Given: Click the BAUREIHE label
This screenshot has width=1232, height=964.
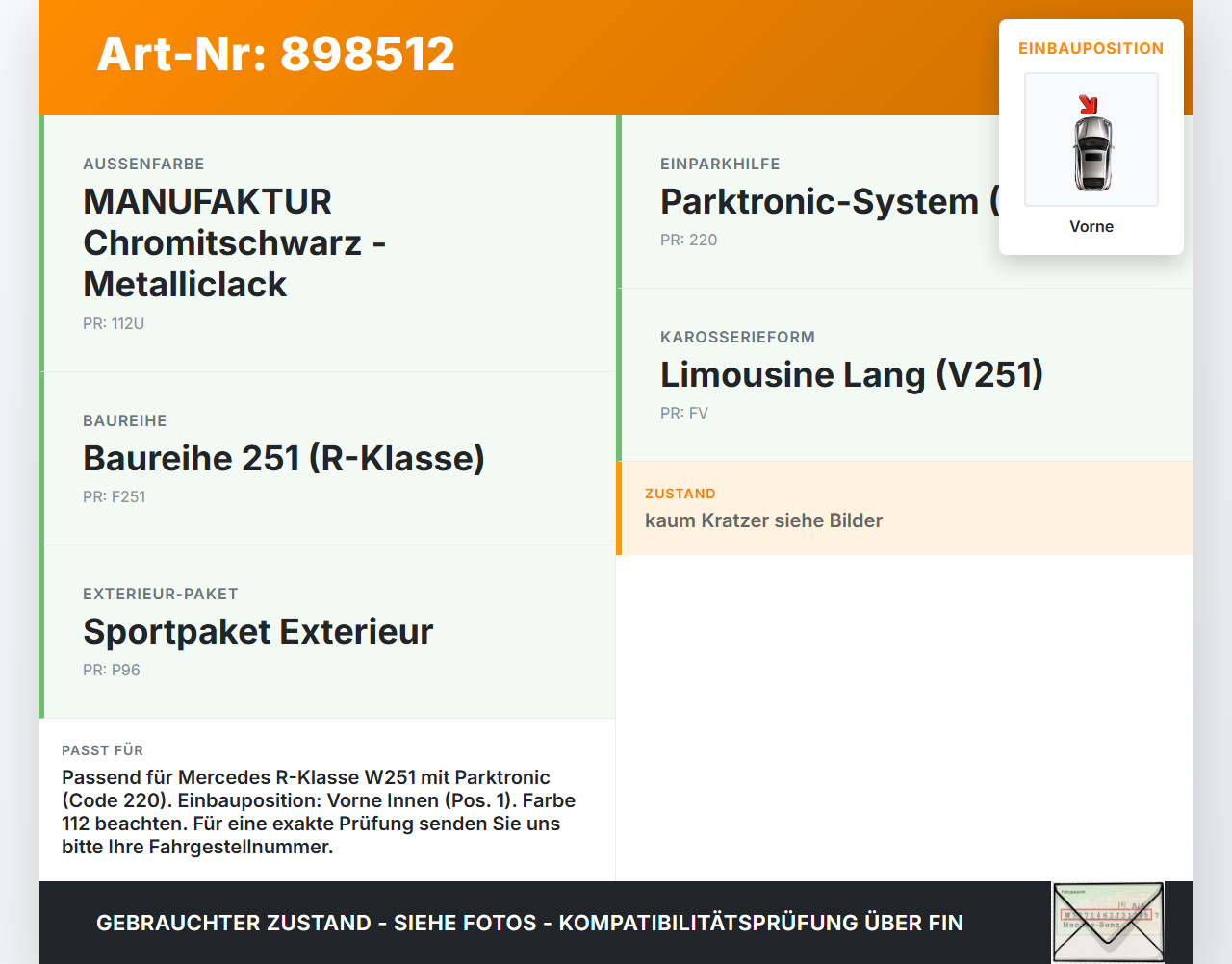Looking at the screenshot, I should [125, 420].
